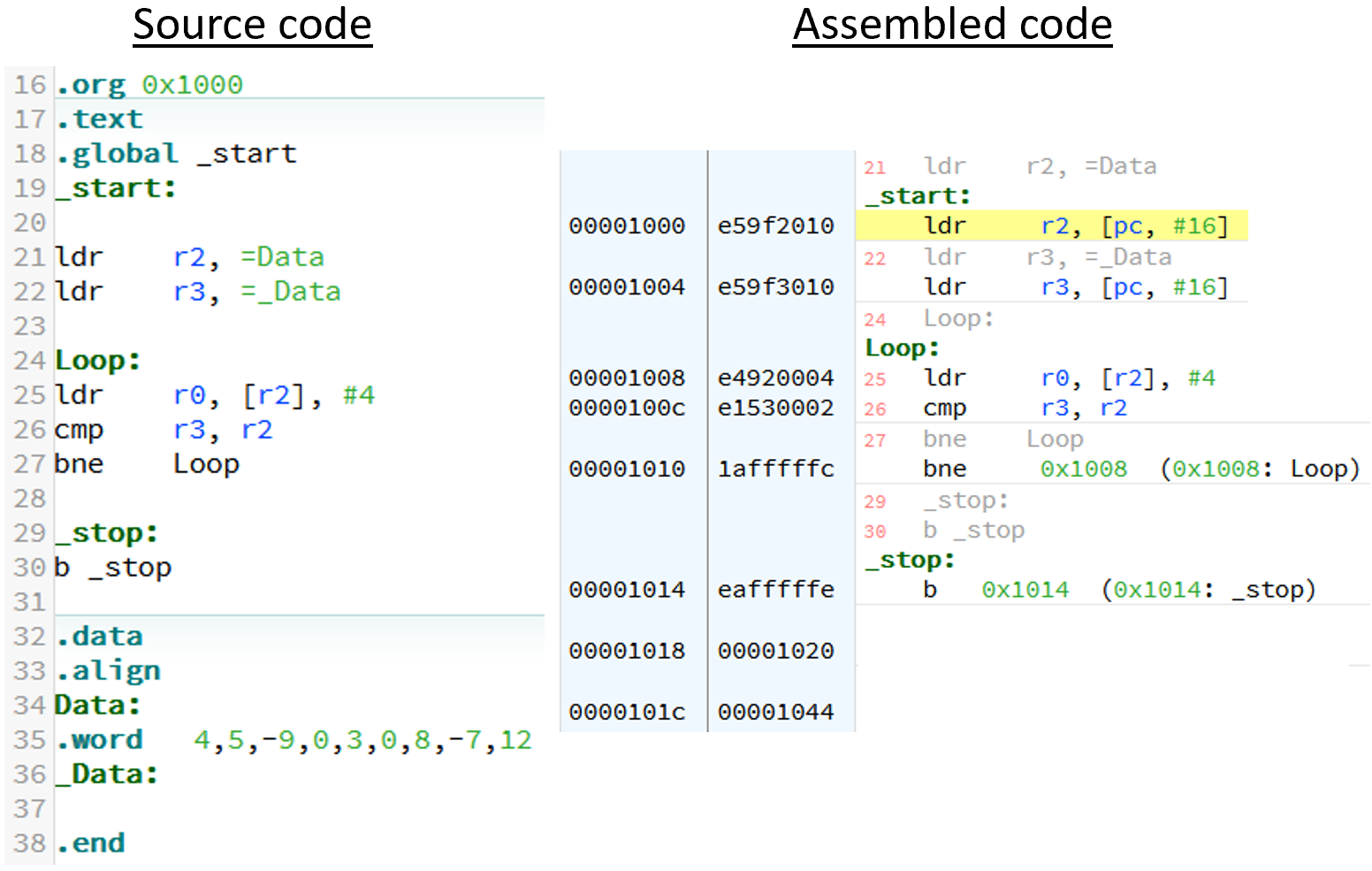Click the Assembled code heading
The height and width of the screenshot is (871, 1372).
tap(952, 25)
